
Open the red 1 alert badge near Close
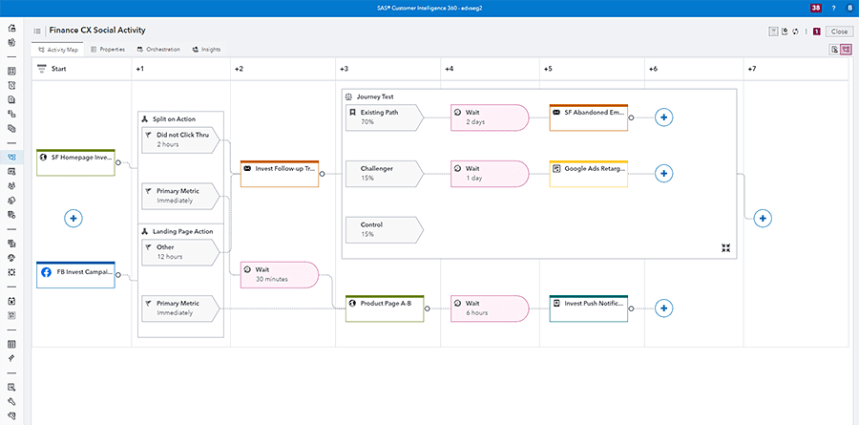pos(817,32)
